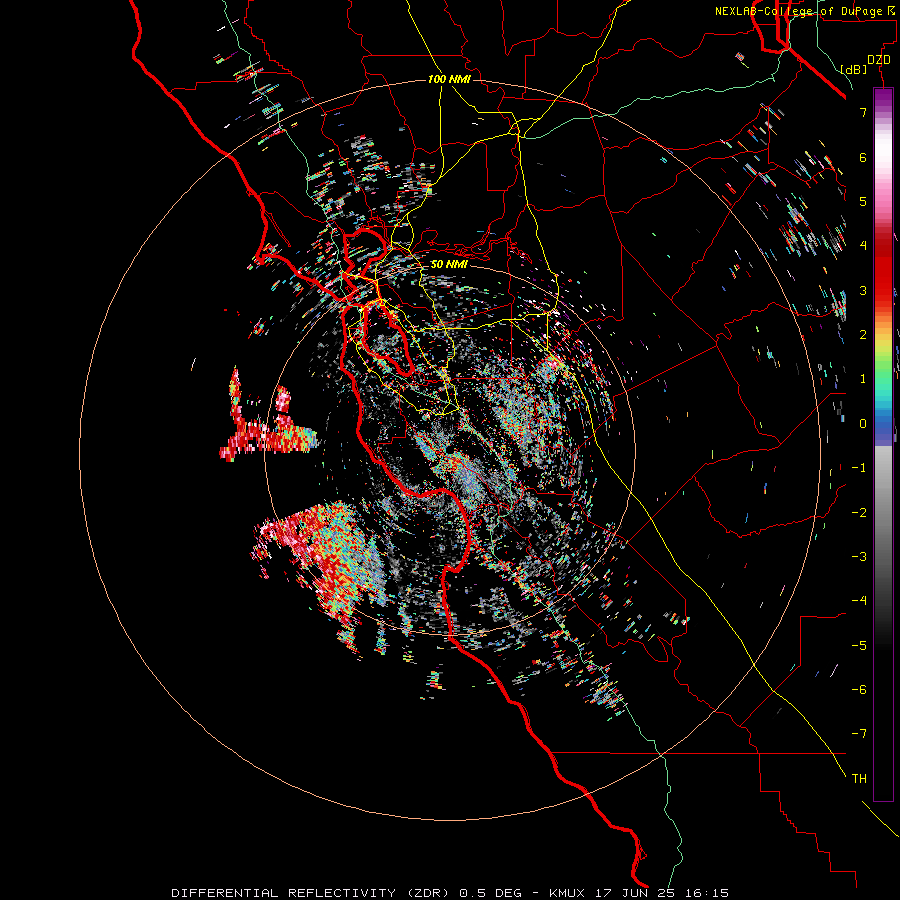900x900 pixels.
Task: Click the TH threshold label on the scale
Action: click(x=859, y=779)
